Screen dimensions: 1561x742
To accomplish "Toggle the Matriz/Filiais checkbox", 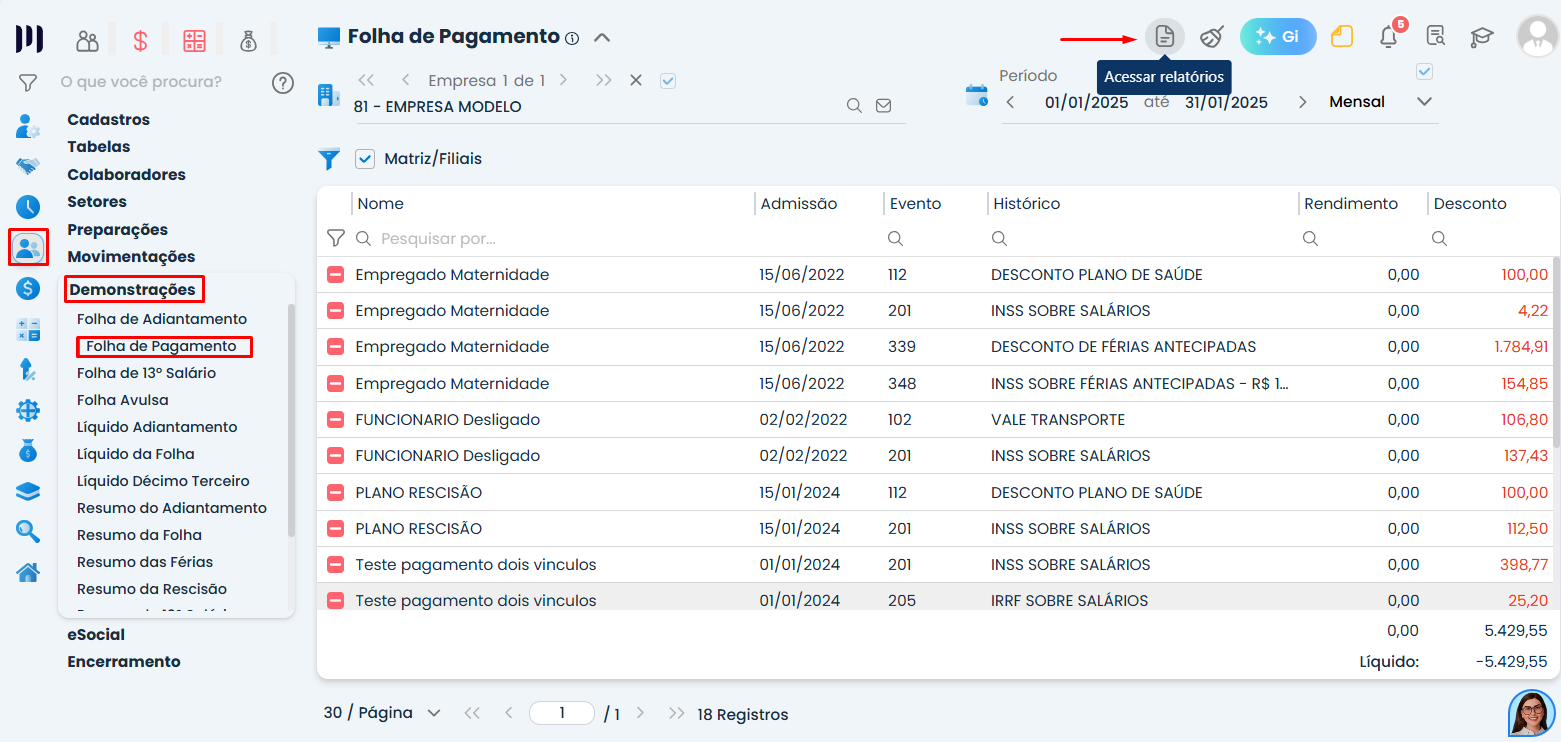I will point(365,159).
